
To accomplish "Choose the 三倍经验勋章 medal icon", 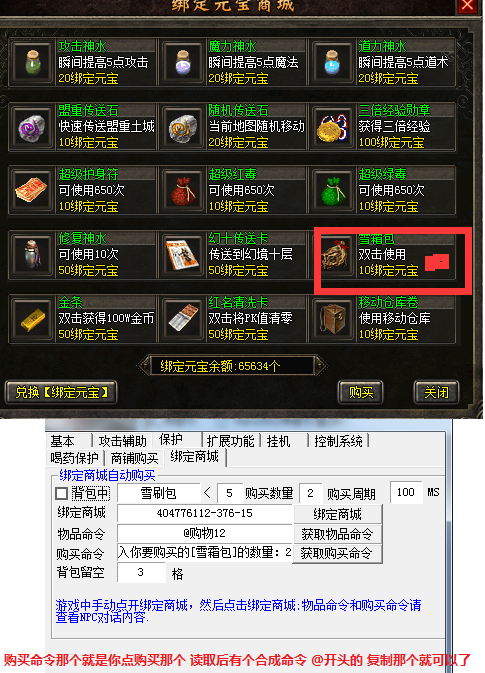I will (x=333, y=127).
